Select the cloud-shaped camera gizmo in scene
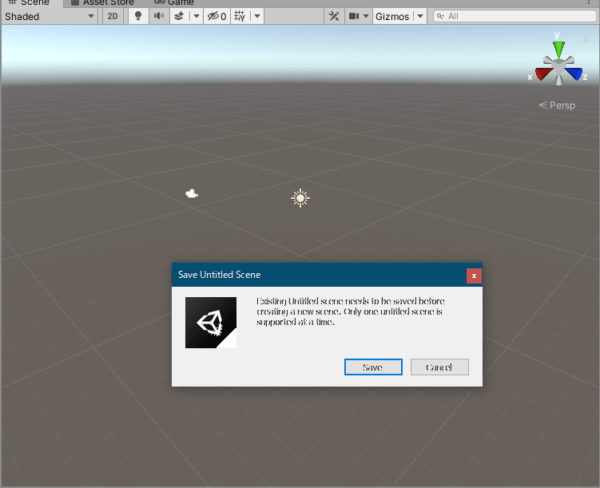The height and width of the screenshot is (488, 600). coord(192,194)
